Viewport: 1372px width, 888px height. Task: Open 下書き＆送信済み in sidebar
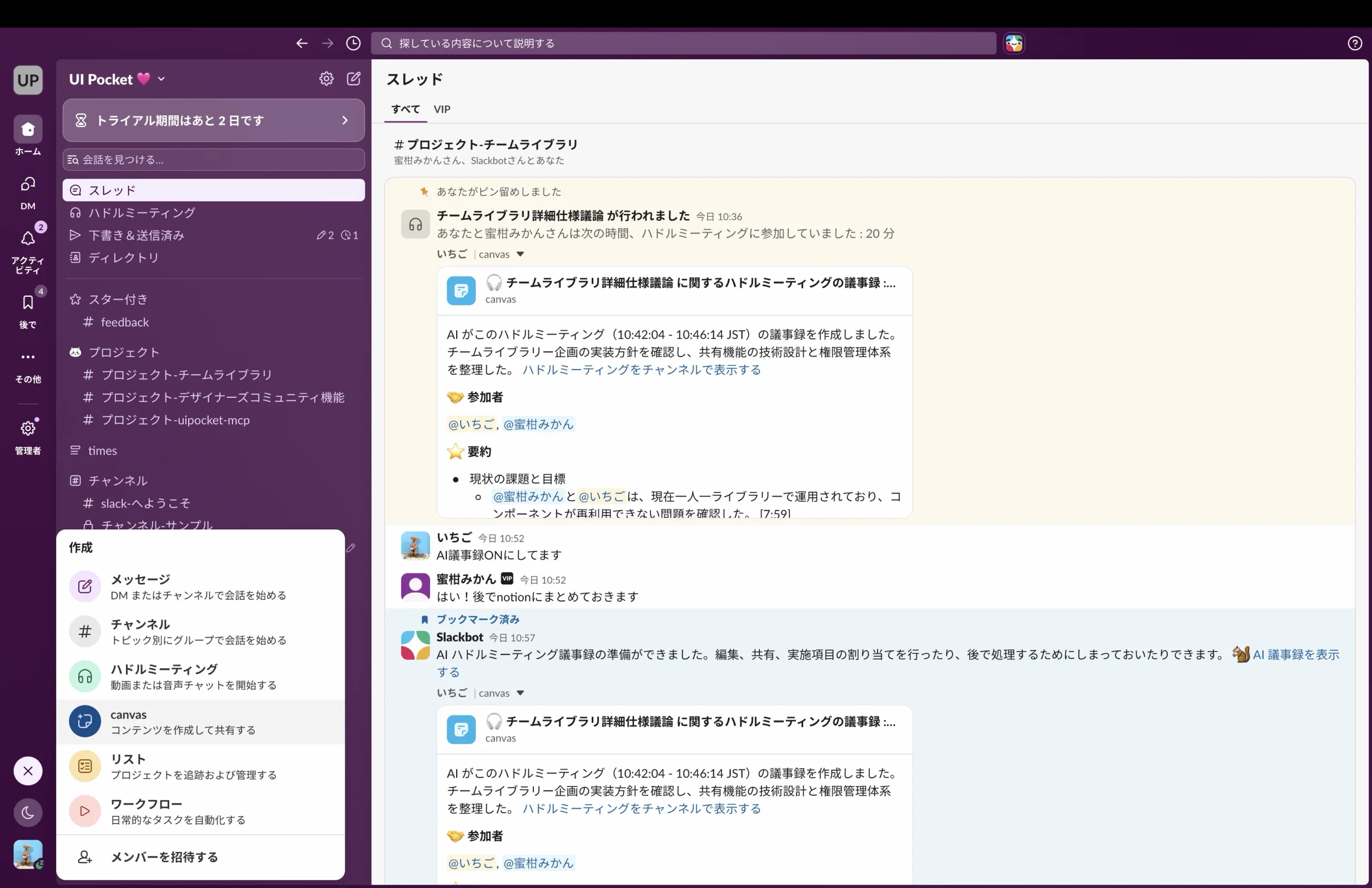coord(214,235)
